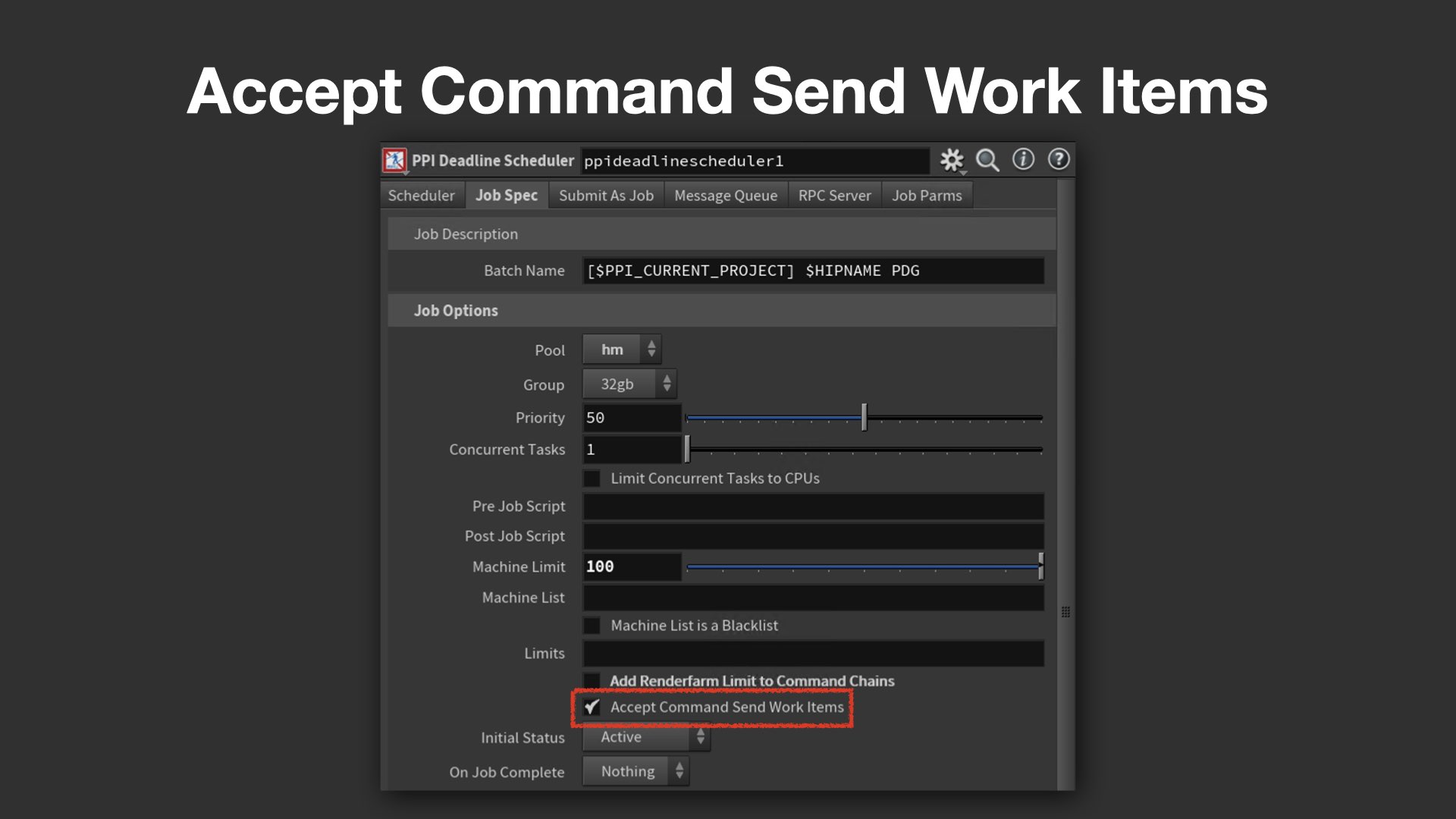This screenshot has height=819, width=1456.
Task: Open the Job Parms tab
Action: click(927, 196)
